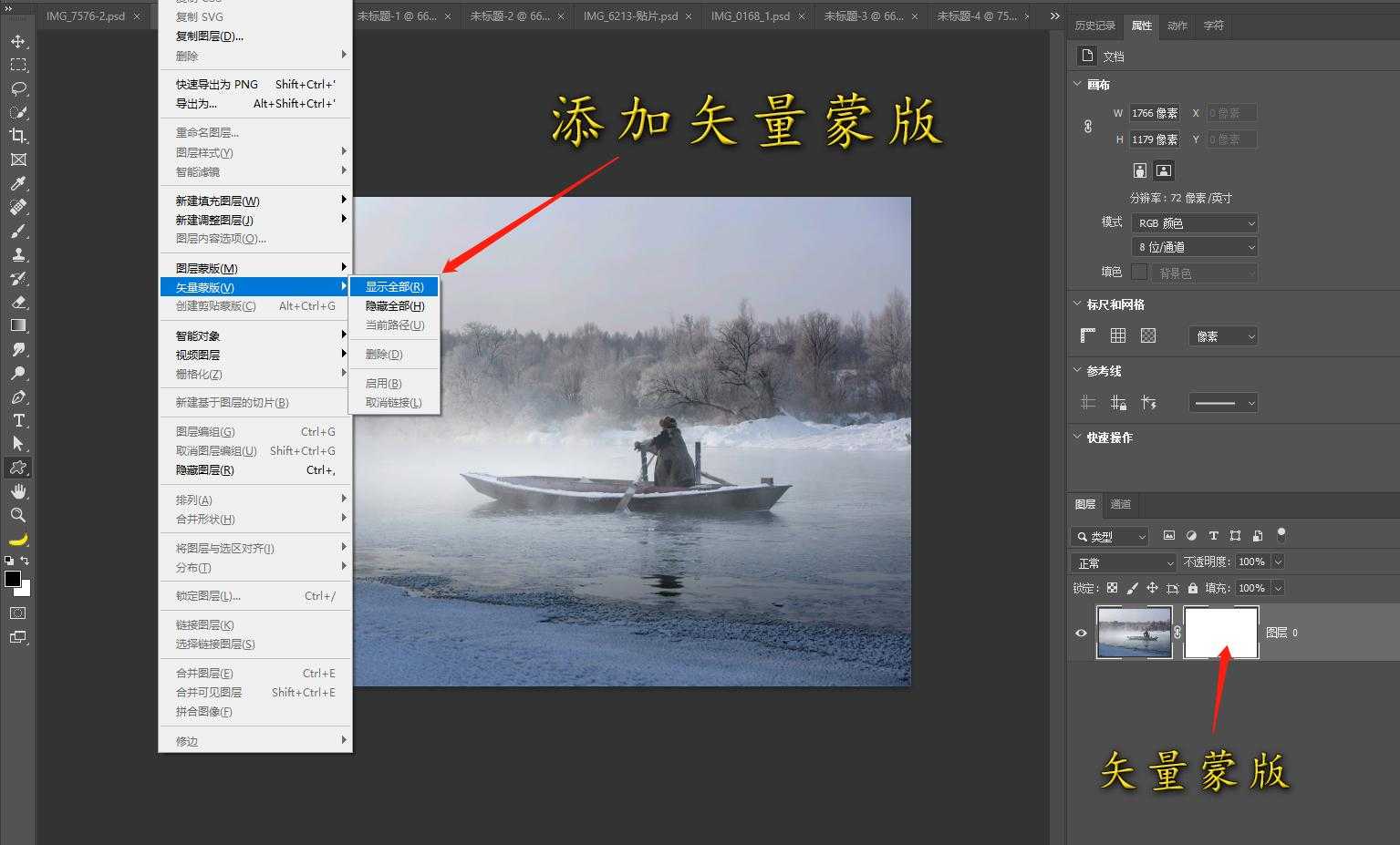Select the Crop tool
This screenshot has height=845, width=1400.
[18, 136]
